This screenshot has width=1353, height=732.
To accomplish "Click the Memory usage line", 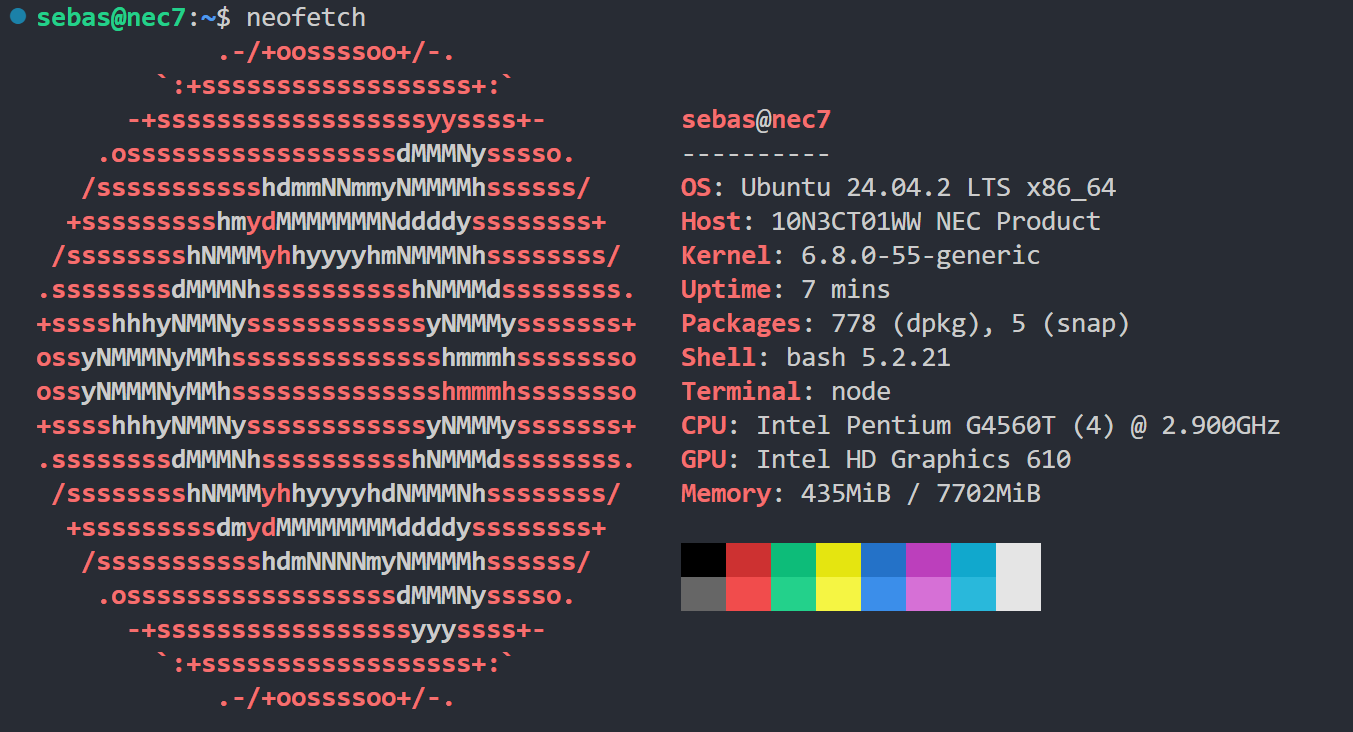I will 860,494.
